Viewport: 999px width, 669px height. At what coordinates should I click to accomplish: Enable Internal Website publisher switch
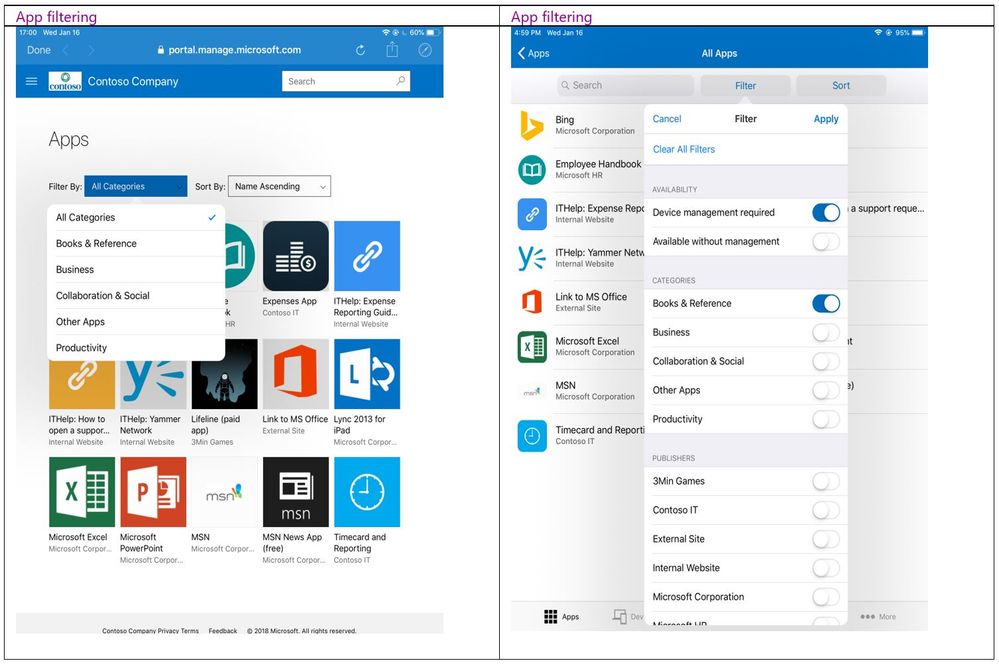pos(826,568)
